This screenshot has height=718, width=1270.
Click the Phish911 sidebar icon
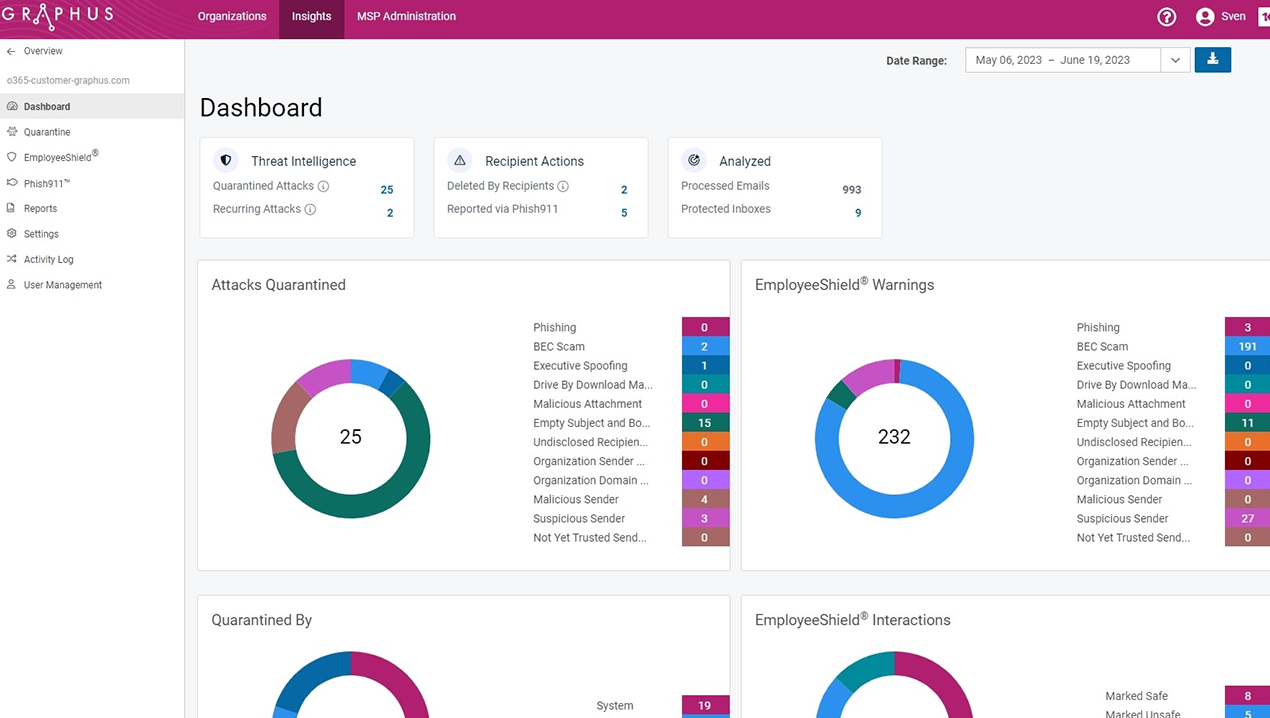tap(12, 183)
